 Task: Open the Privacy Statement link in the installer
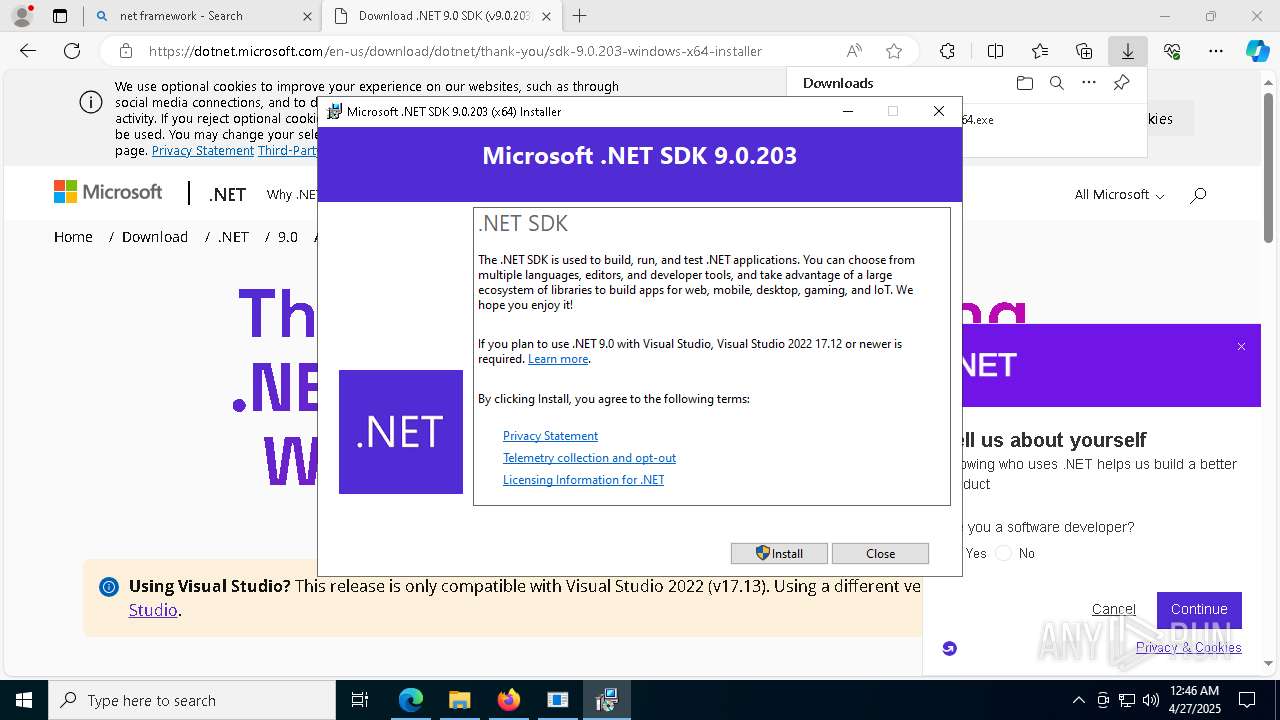pos(550,436)
